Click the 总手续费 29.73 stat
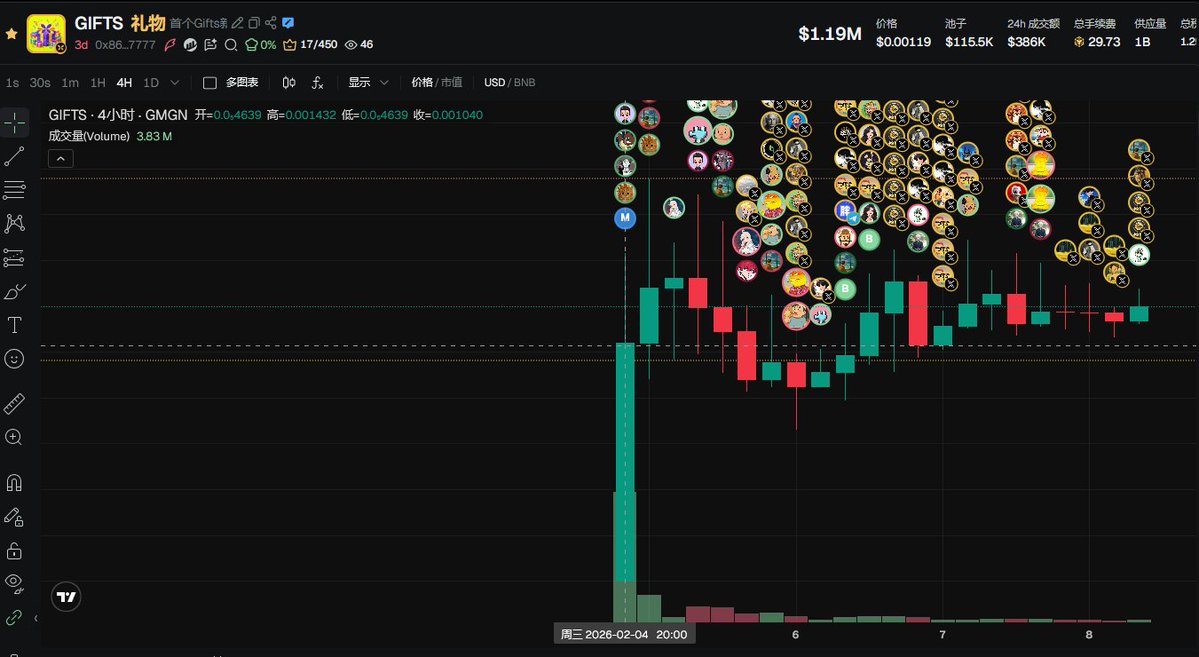The width and height of the screenshot is (1199, 657). (x=1096, y=33)
